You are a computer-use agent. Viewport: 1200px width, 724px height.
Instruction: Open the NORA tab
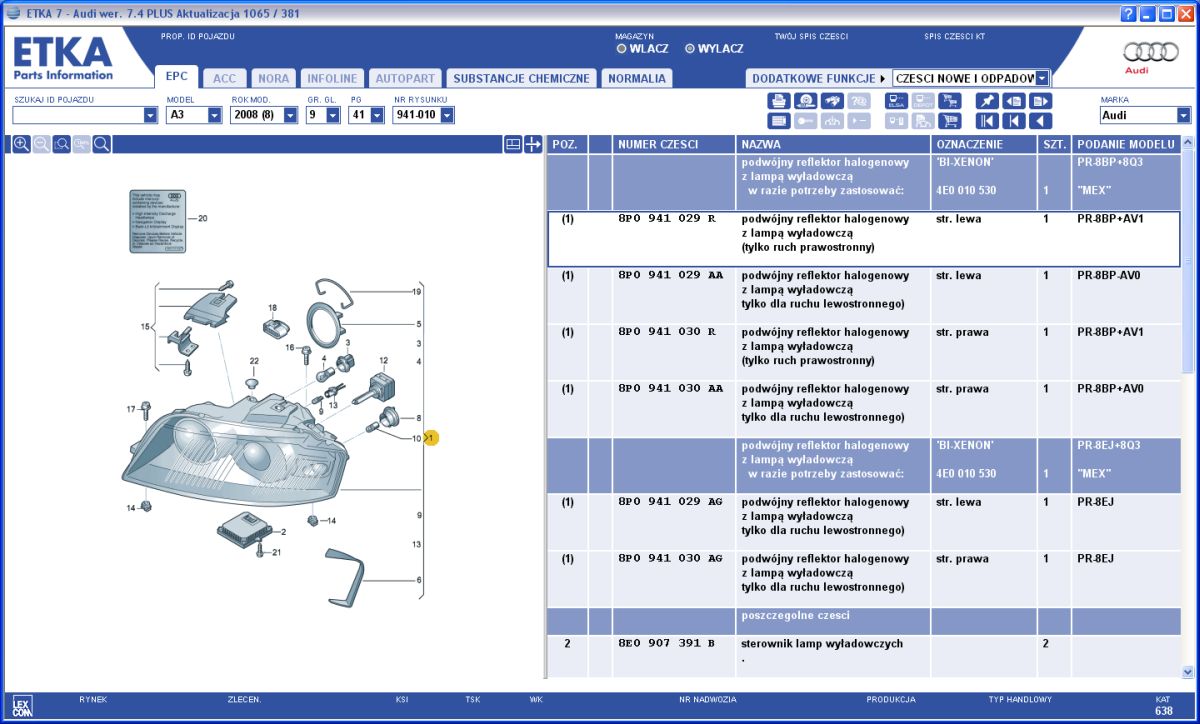[x=274, y=78]
